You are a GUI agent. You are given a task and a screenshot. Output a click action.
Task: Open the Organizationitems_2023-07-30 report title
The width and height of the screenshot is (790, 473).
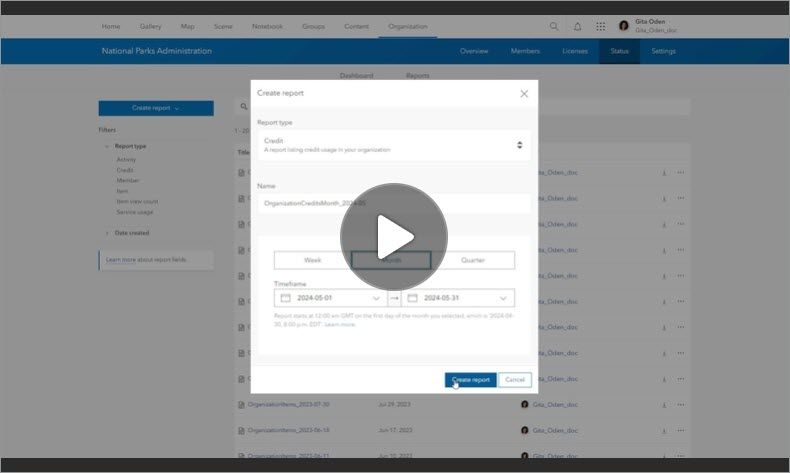click(x=289, y=404)
